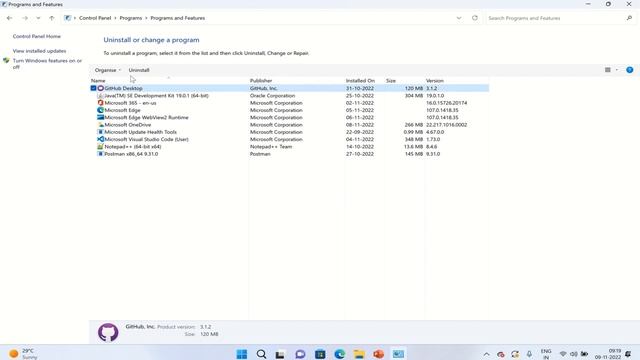Open Microsoft Store from the taskbar
This screenshot has height=360, width=640.
point(320,354)
